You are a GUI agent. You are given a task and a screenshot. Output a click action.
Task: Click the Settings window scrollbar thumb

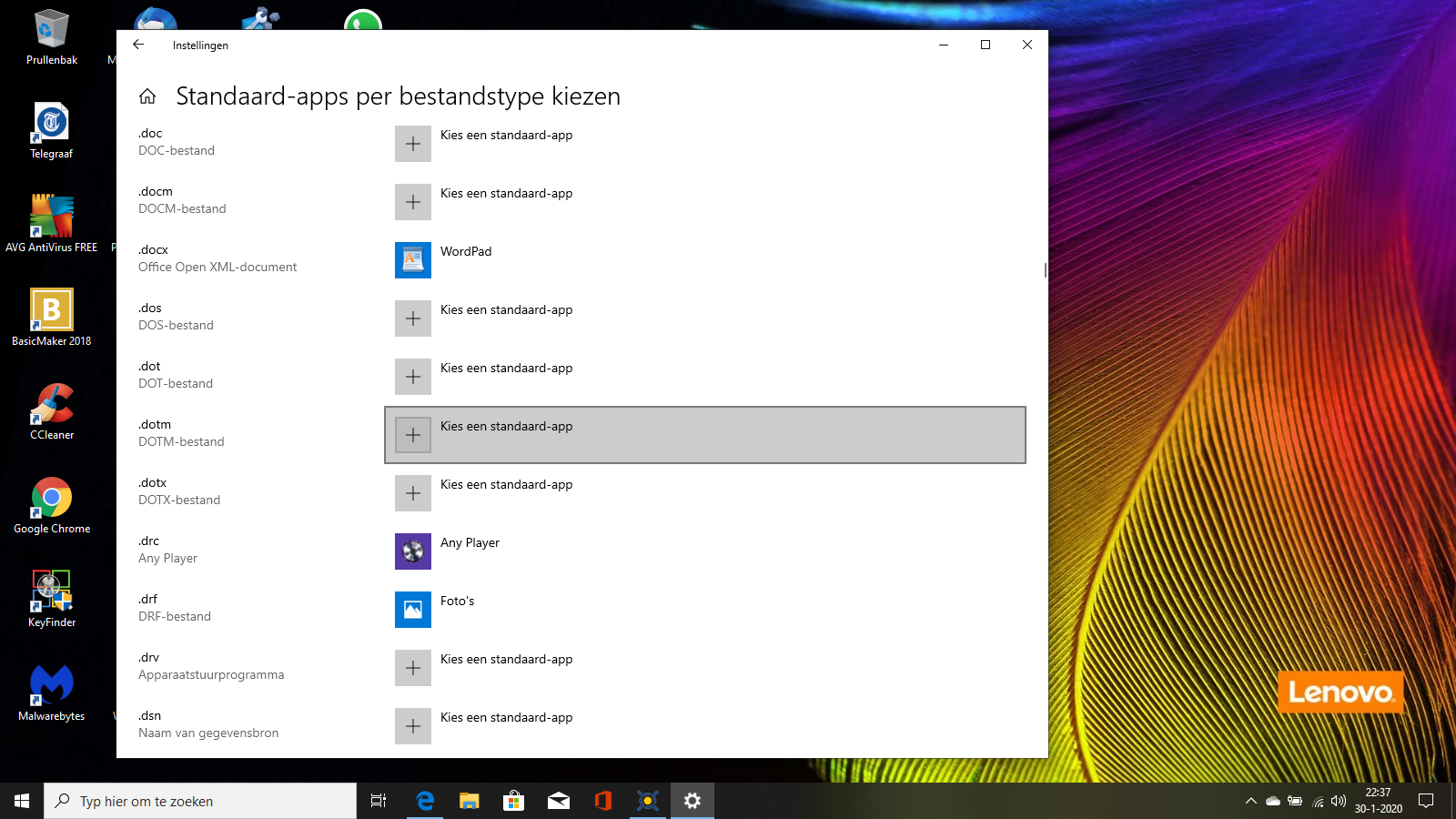[1045, 270]
